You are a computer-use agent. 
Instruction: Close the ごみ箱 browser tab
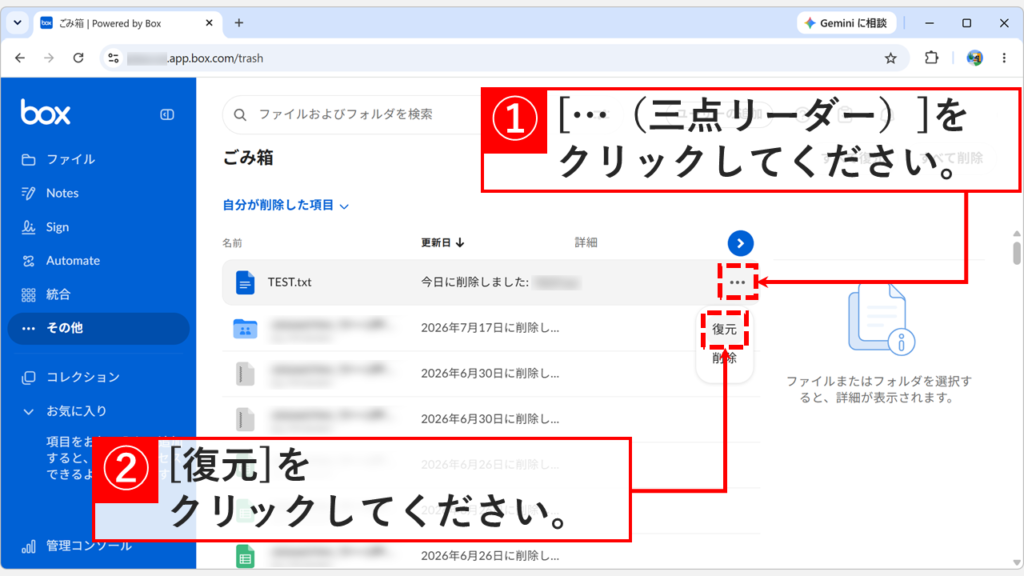[209, 23]
